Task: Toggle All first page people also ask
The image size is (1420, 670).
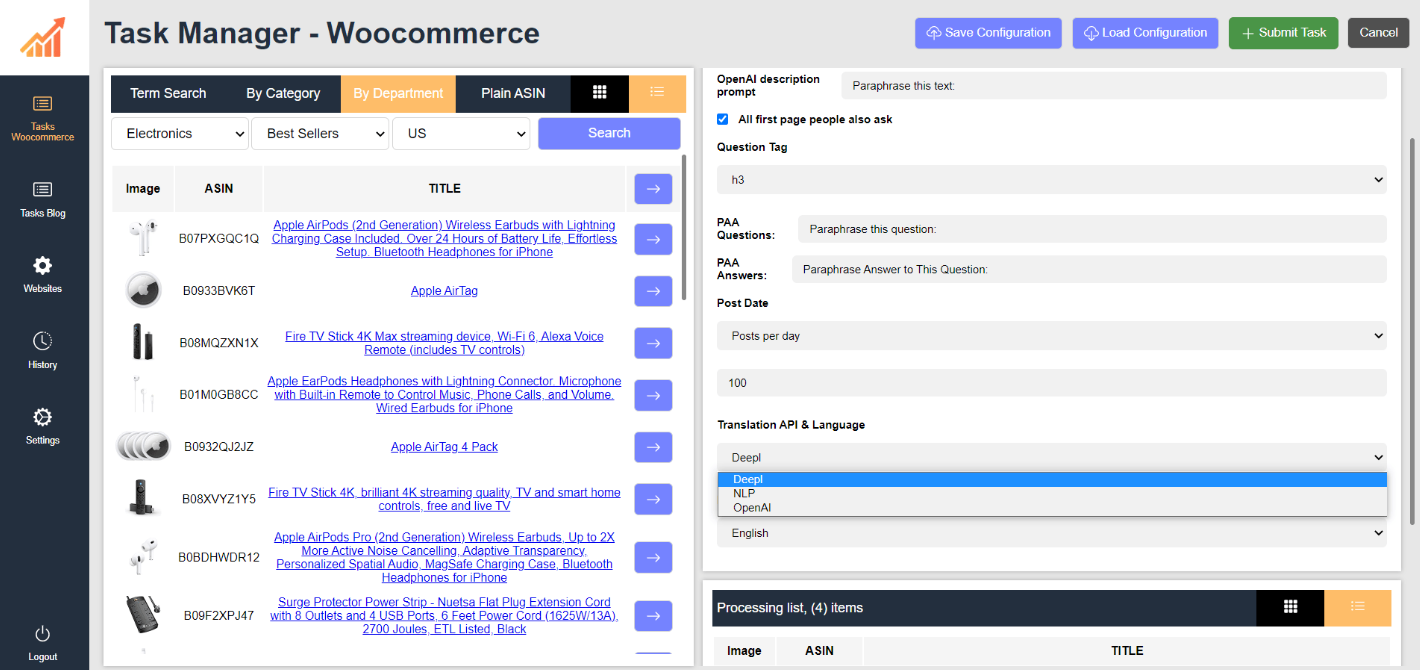Action: 723,119
